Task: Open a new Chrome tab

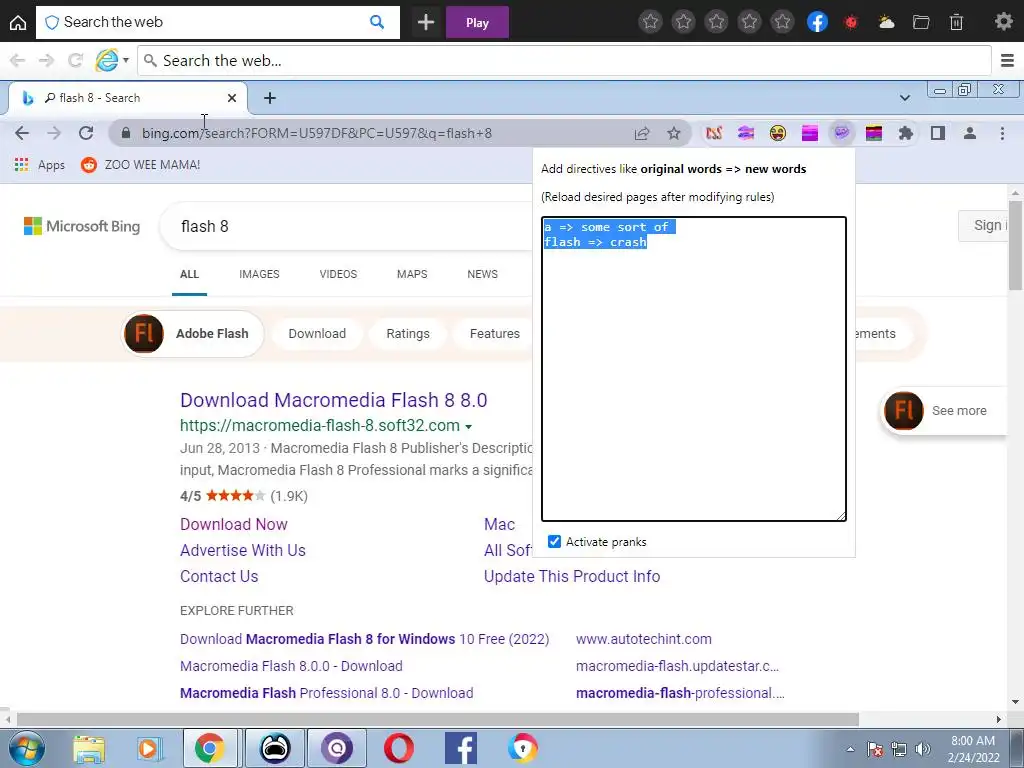Action: 270,98
